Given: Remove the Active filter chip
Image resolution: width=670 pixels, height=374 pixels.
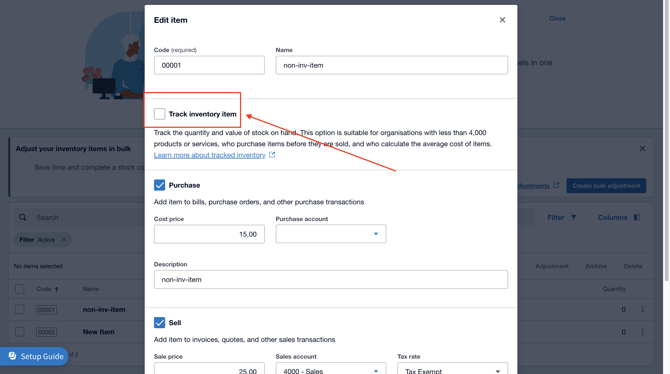Looking at the screenshot, I should click(x=64, y=240).
